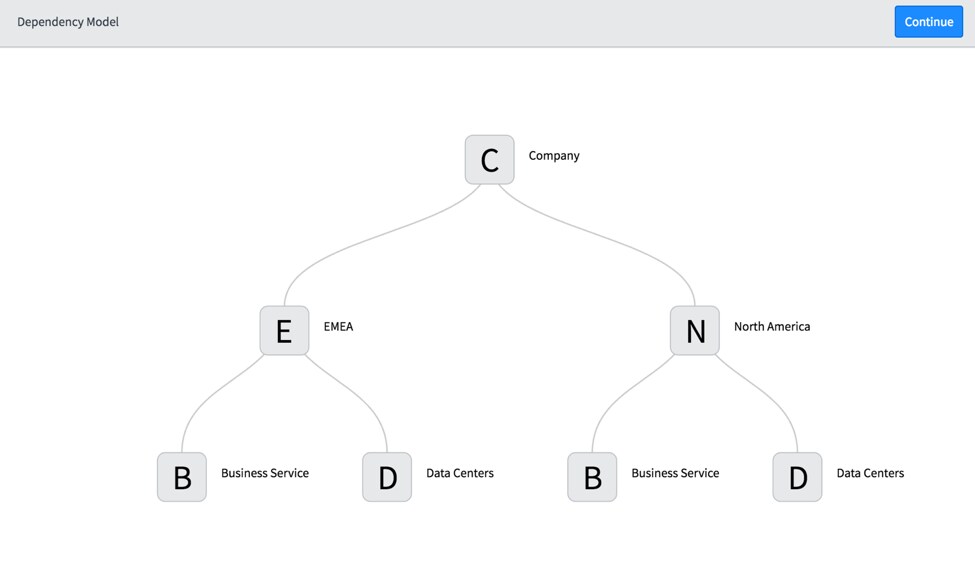The image size is (975, 585).
Task: Select the B icon under North America
Action: 592,477
